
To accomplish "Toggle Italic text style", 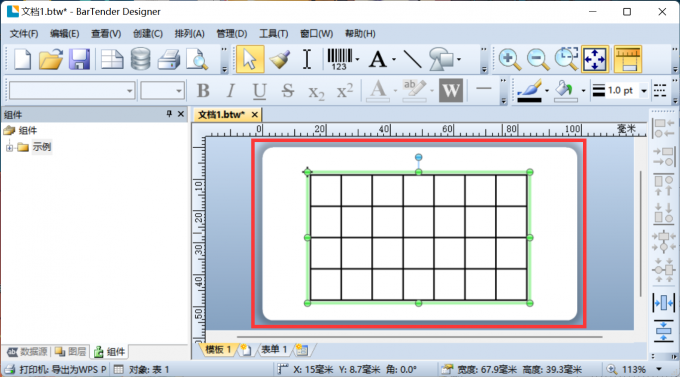I will 231,91.
